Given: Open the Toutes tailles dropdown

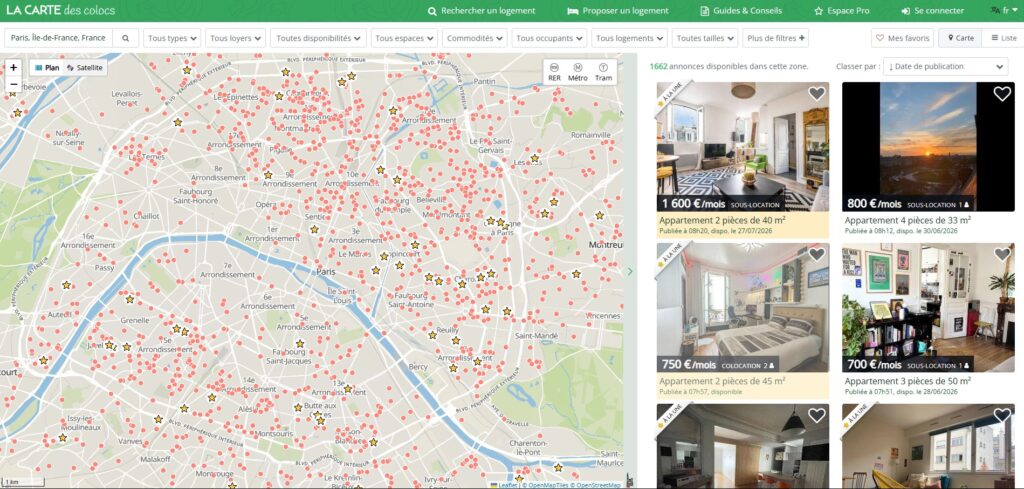Looking at the screenshot, I should coord(705,38).
